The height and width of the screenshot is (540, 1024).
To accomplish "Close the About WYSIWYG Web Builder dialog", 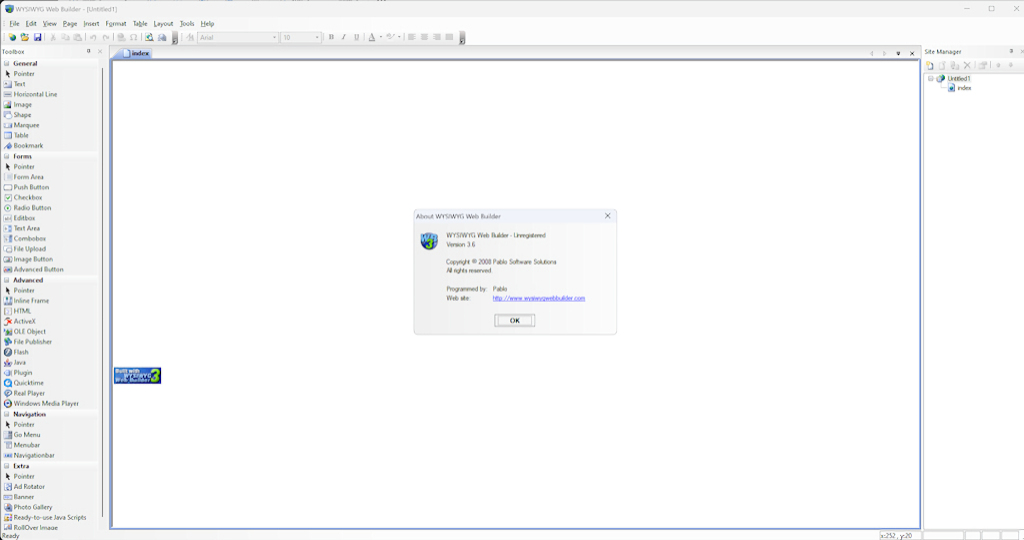I will tap(607, 215).
